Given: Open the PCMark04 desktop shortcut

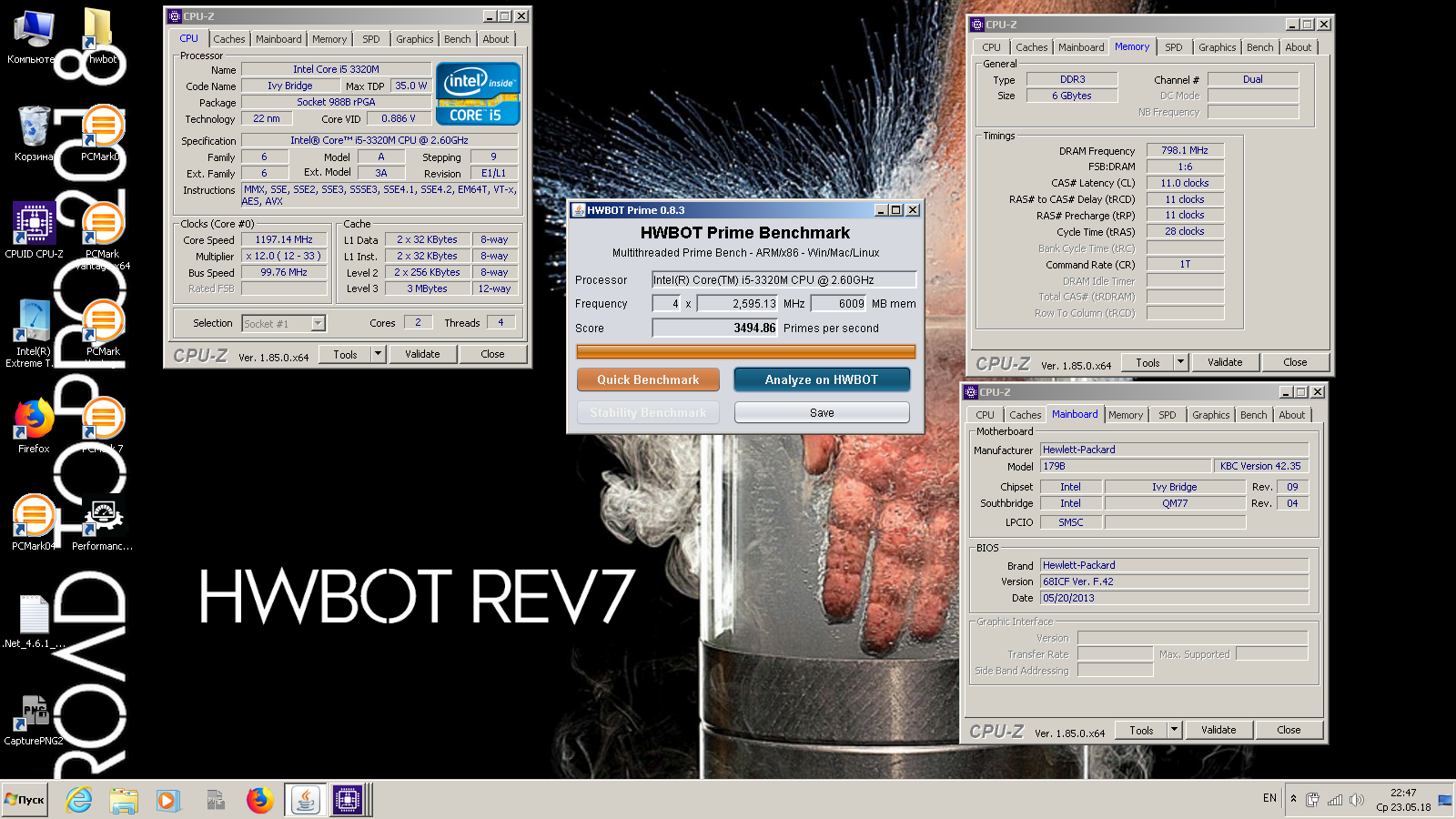Looking at the screenshot, I should [34, 523].
